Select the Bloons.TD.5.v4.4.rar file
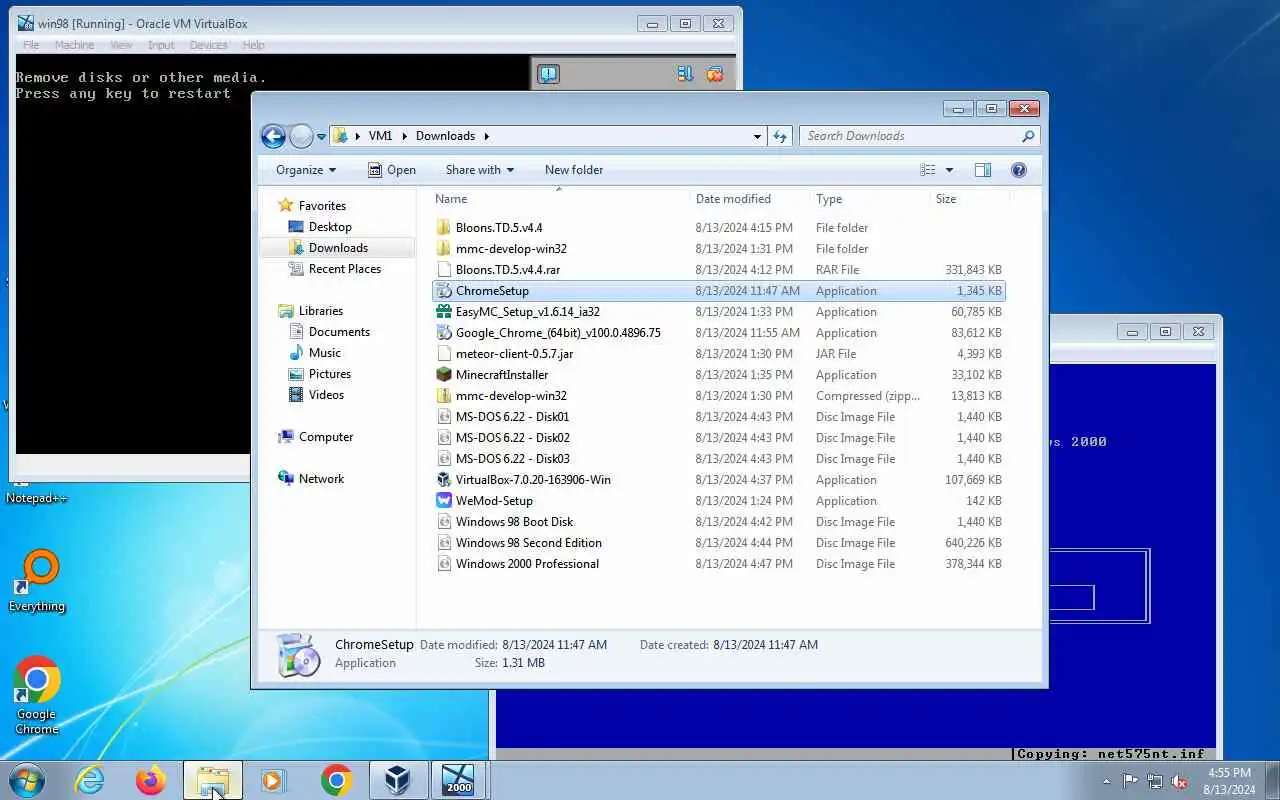Viewport: 1280px width, 800px height. pos(508,270)
